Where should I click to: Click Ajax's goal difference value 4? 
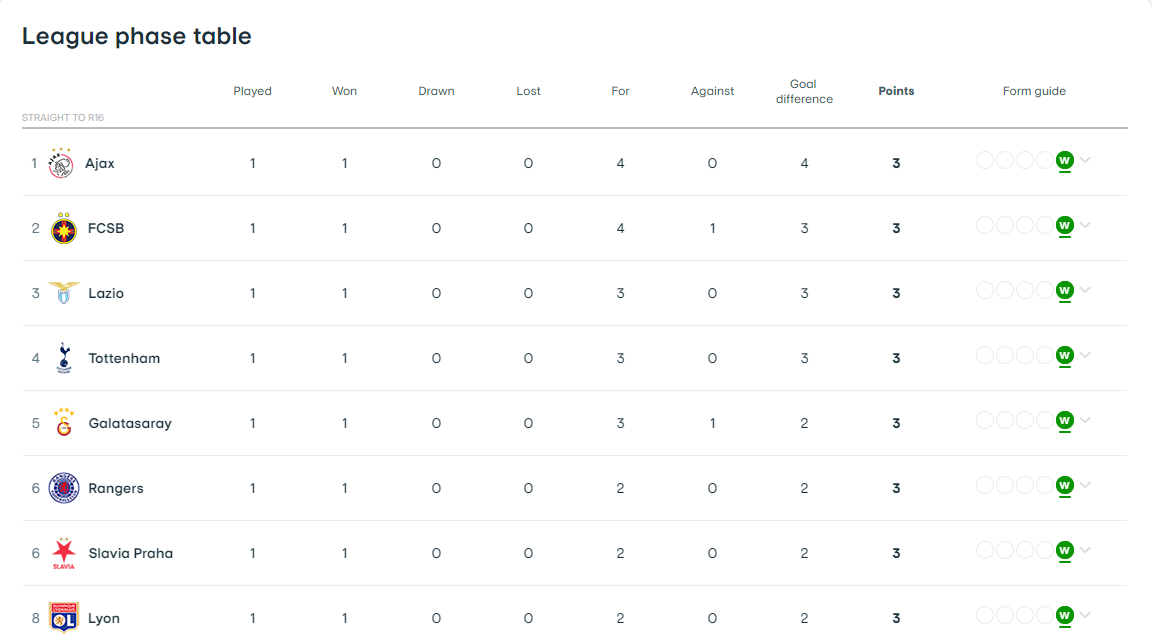click(x=804, y=163)
